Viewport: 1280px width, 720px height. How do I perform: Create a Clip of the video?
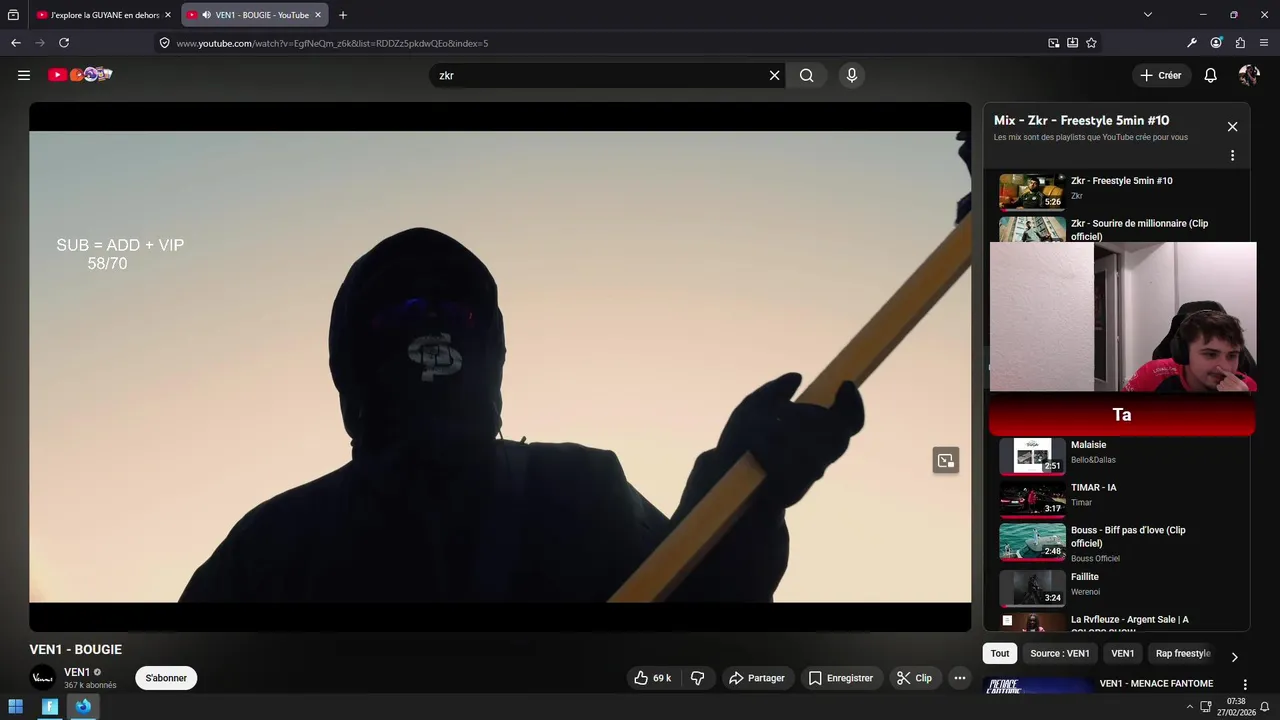(x=914, y=678)
